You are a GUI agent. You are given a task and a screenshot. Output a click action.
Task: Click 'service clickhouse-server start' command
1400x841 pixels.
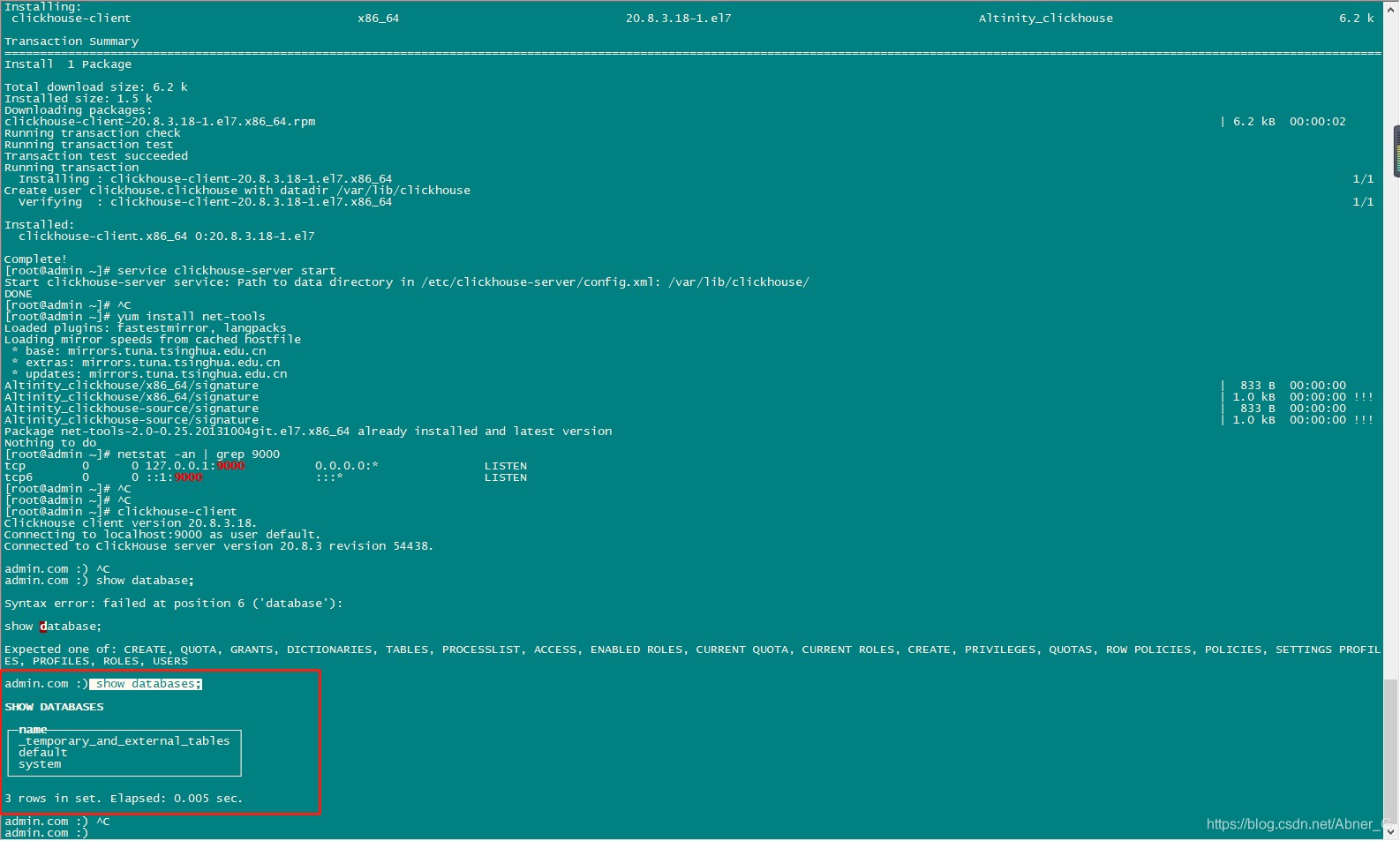pyautogui.click(x=226, y=271)
